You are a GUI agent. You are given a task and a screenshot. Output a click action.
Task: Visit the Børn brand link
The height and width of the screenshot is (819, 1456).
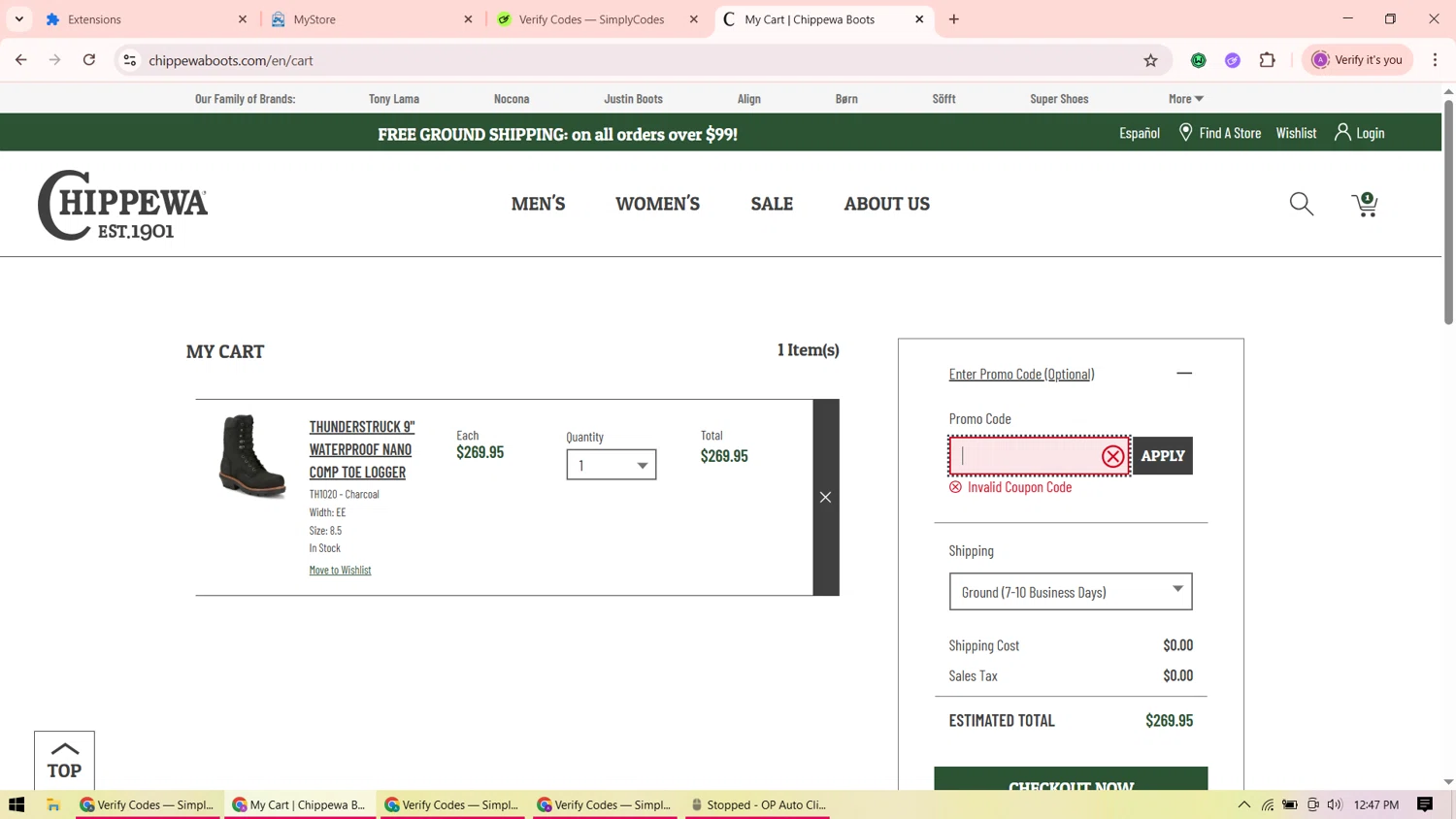coord(846,99)
